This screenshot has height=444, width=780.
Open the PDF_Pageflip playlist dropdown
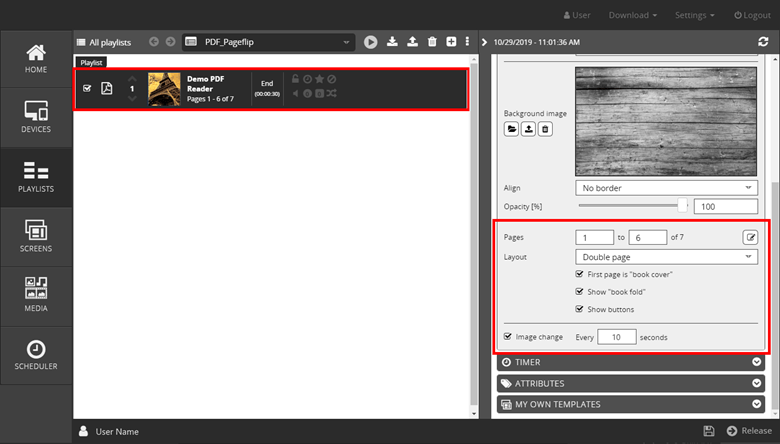click(x=269, y=42)
